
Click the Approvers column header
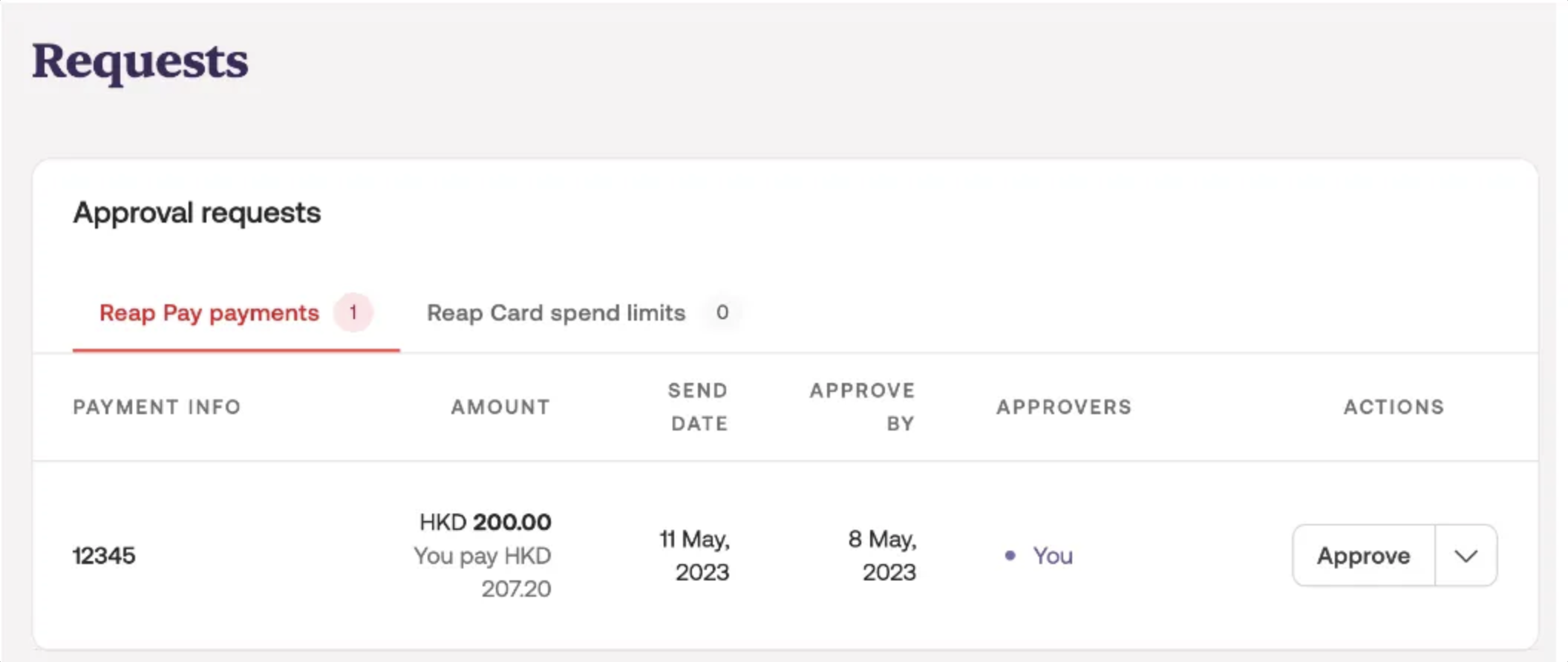[1064, 407]
